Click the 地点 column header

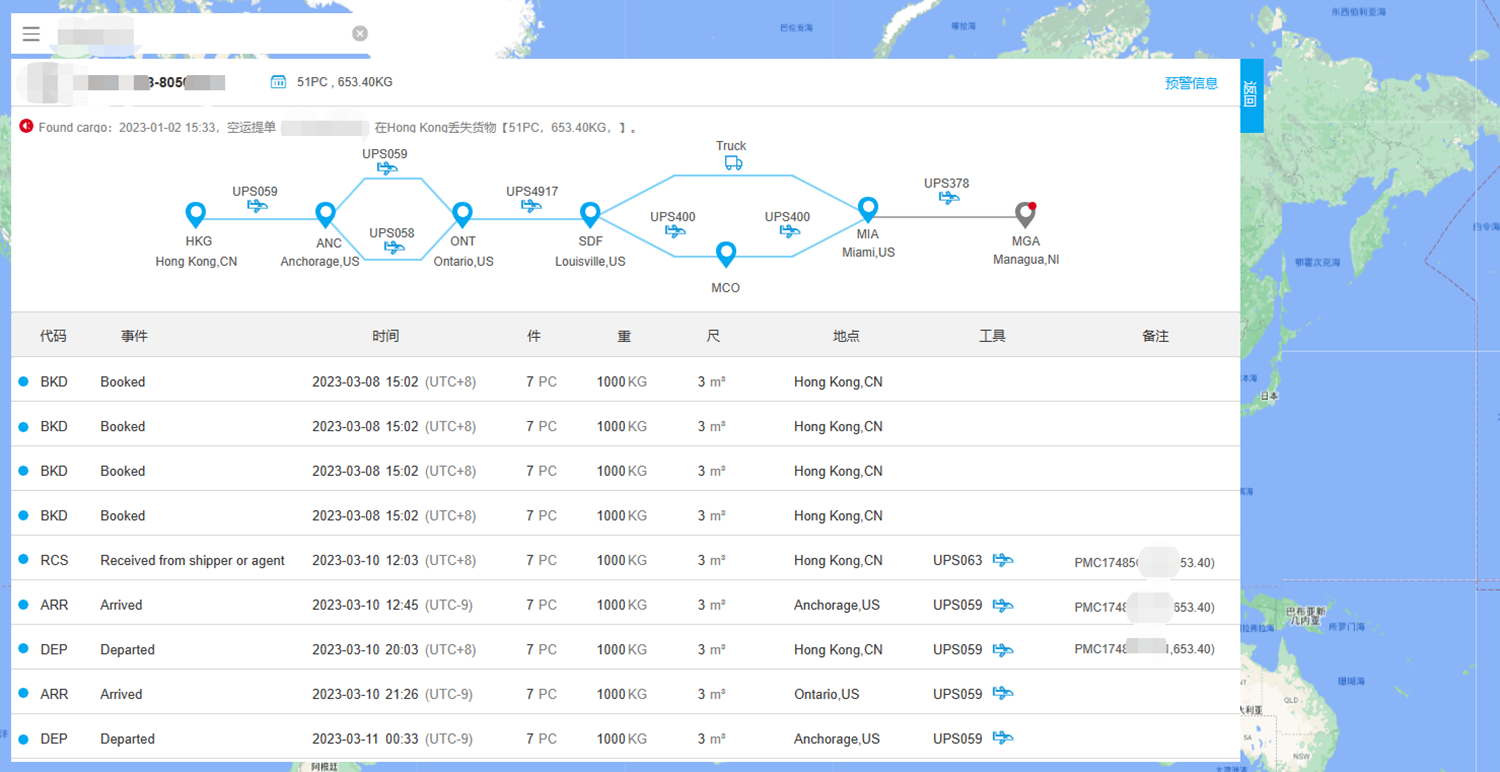[846, 336]
